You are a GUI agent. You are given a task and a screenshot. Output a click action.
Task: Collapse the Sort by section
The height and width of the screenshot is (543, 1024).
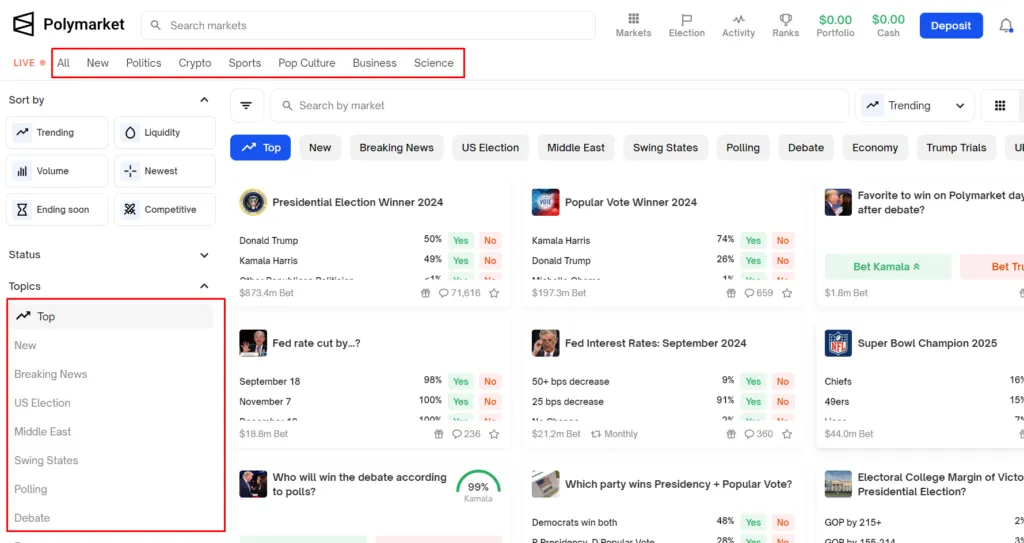204,100
